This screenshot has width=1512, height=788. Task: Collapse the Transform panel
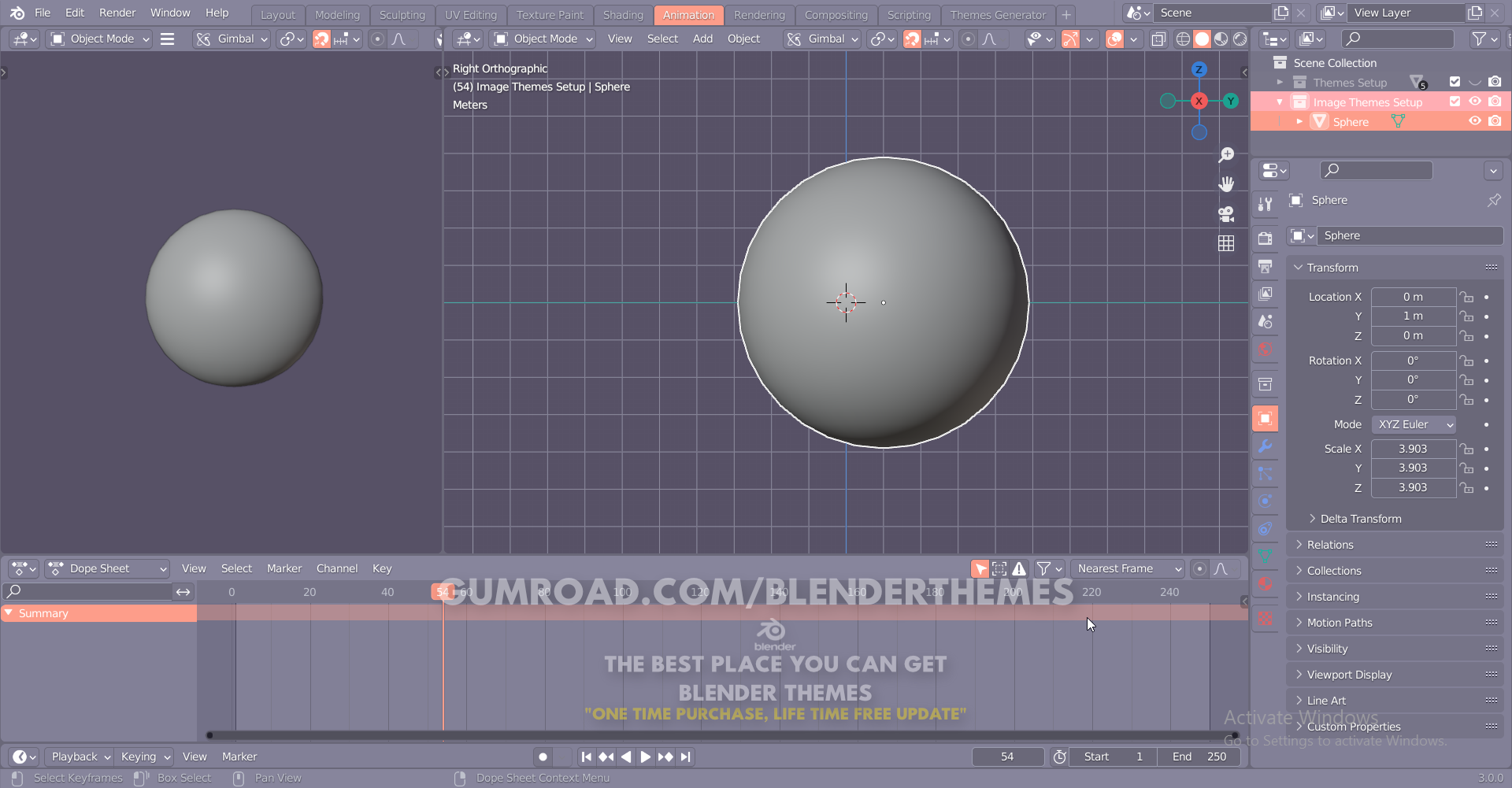pyautogui.click(x=1395, y=268)
